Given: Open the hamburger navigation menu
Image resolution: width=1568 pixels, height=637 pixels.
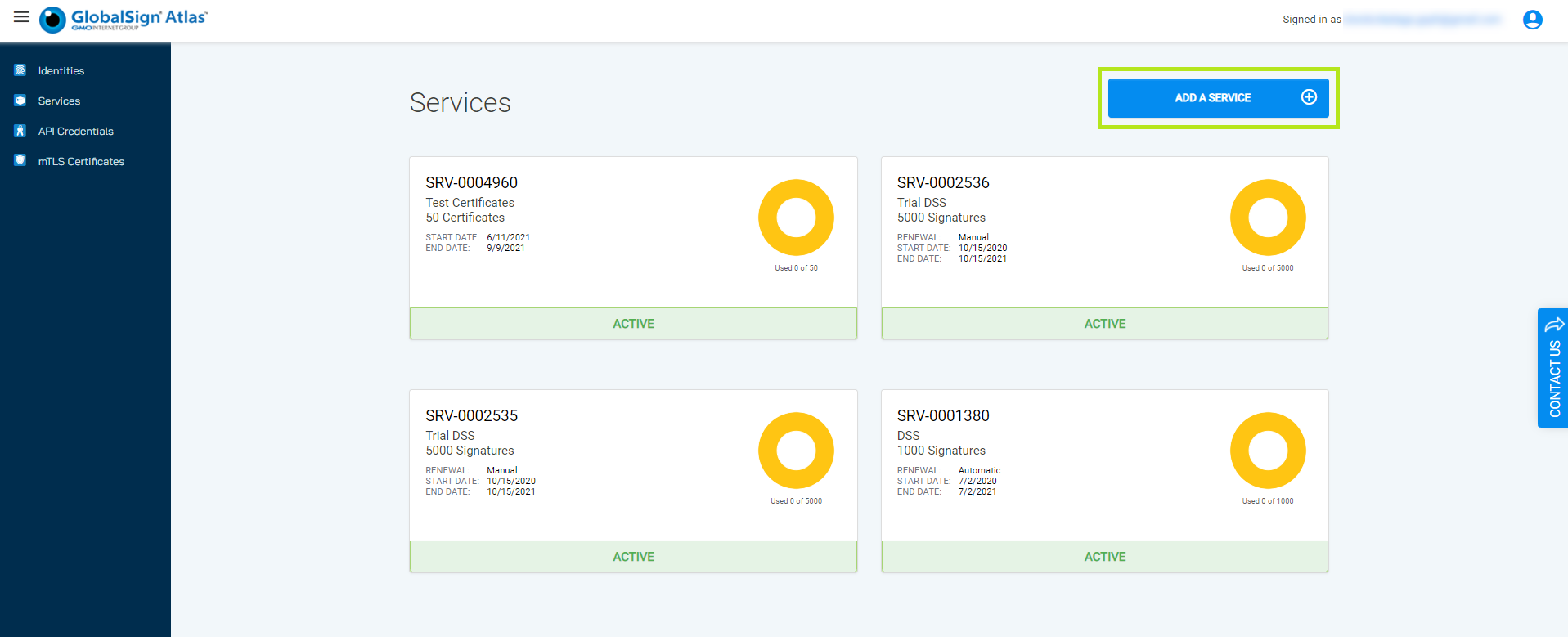Looking at the screenshot, I should click(21, 17).
